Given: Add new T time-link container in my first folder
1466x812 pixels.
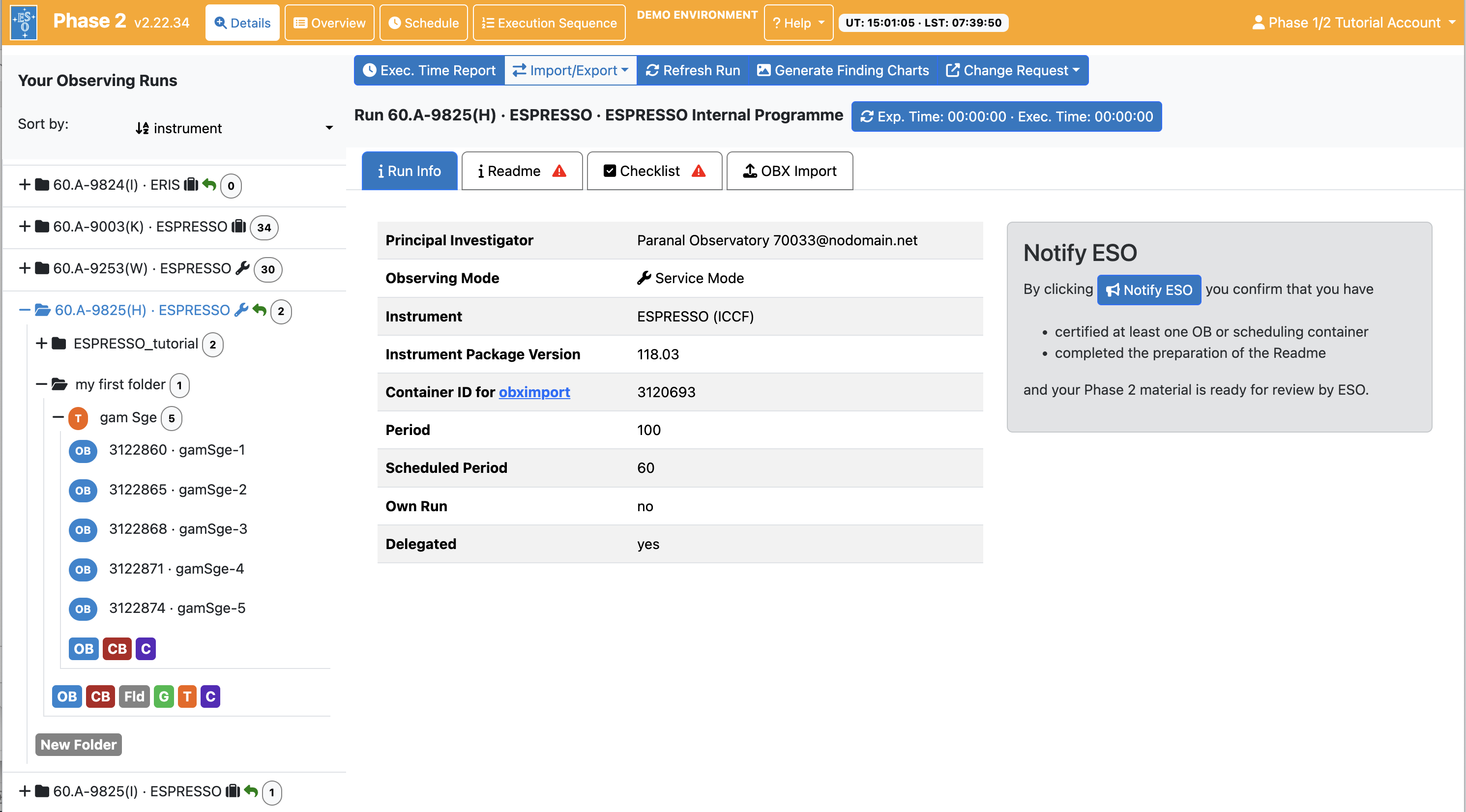Looking at the screenshot, I should 187,696.
